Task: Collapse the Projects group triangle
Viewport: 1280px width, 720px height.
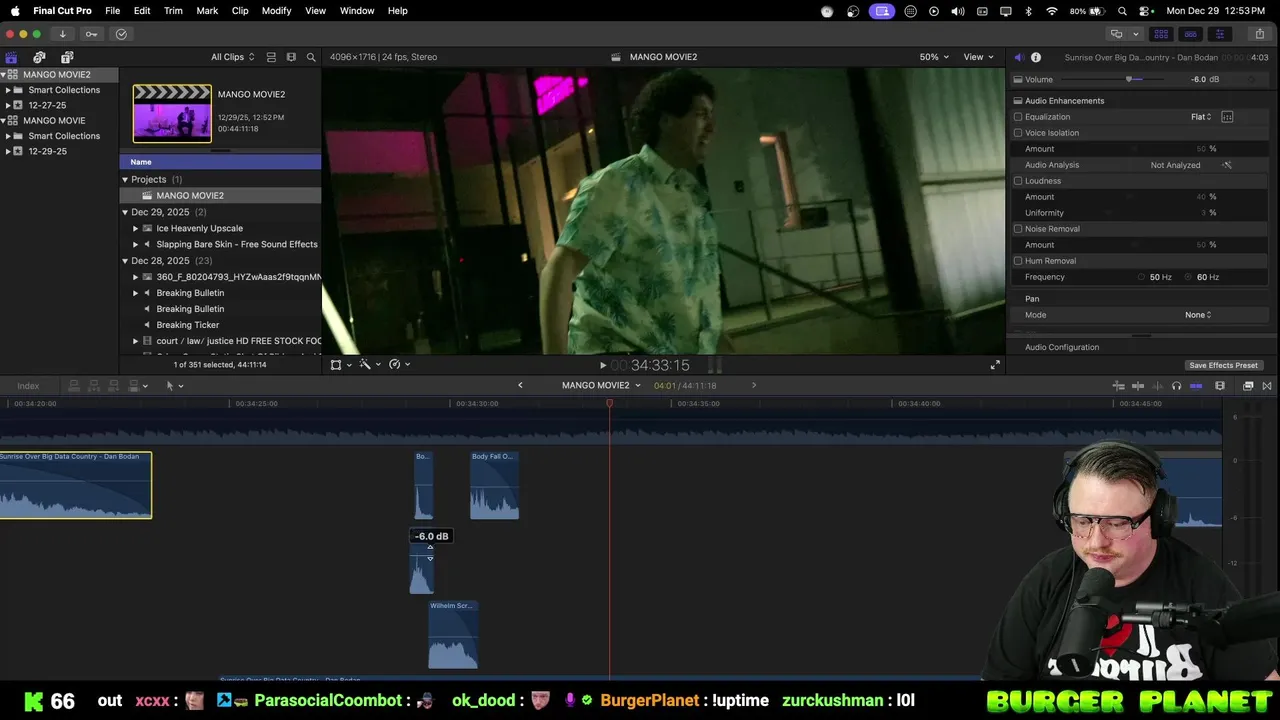Action: click(x=125, y=180)
